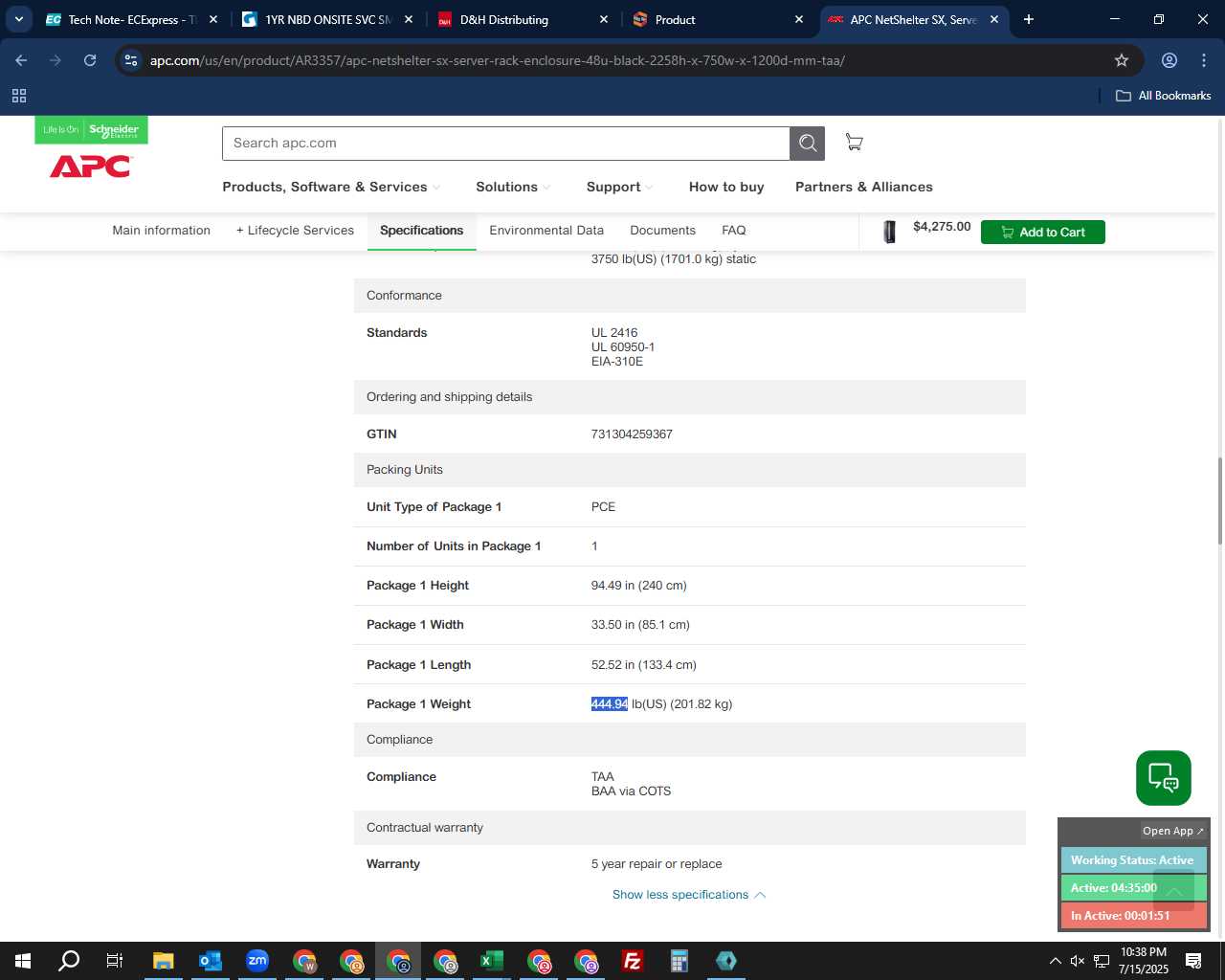Open FileZilla from the taskbar
The height and width of the screenshot is (980, 1225).
[633, 961]
